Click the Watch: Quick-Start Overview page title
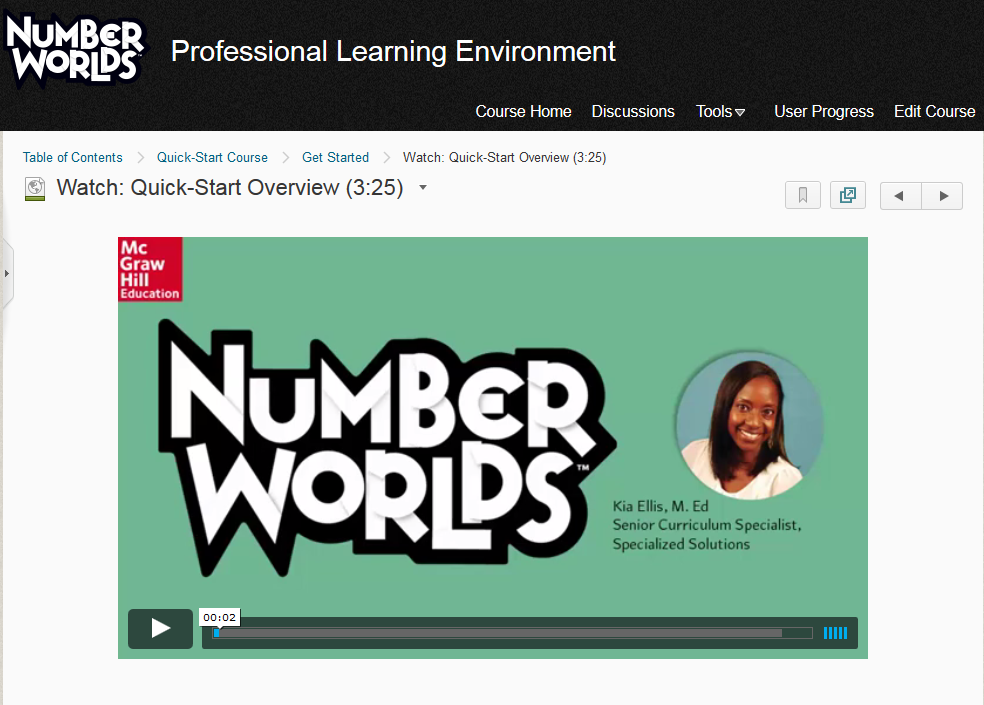Screen dimensions: 984x705 pyautogui.click(x=230, y=188)
